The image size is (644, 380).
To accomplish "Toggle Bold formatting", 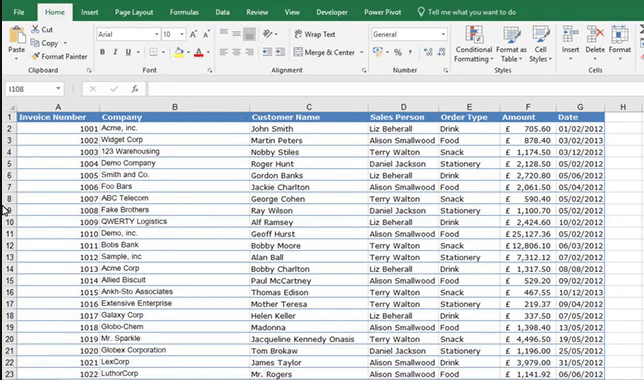I will pos(102,52).
